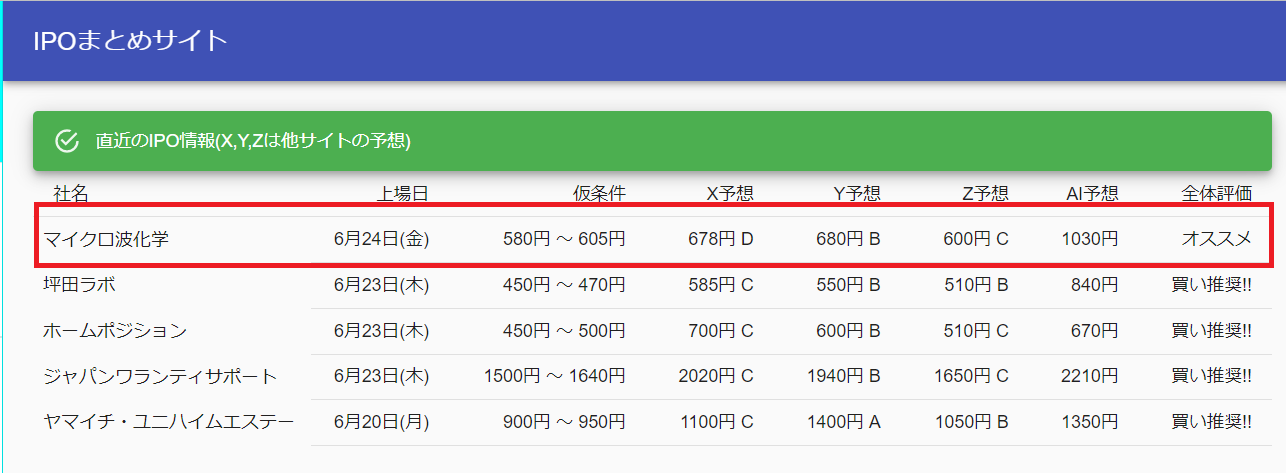1286x473 pixels.
Task: Click Z forecast 510円 B
Action: pyautogui.click(x=976, y=285)
